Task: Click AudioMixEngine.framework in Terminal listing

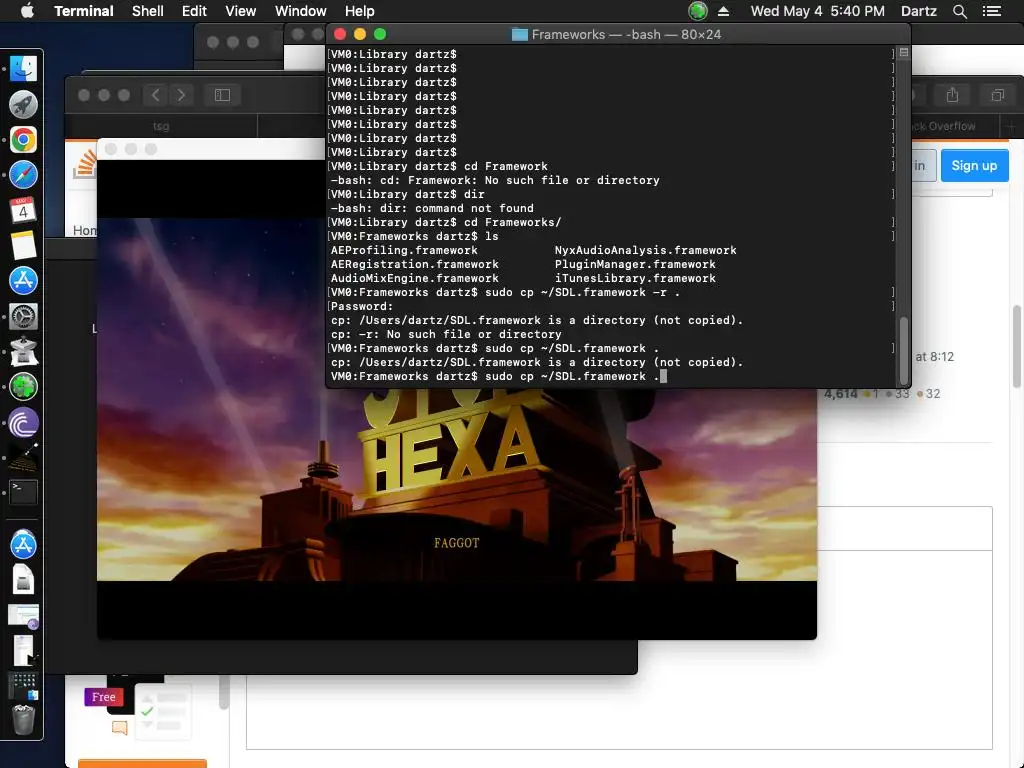Action: [414, 278]
